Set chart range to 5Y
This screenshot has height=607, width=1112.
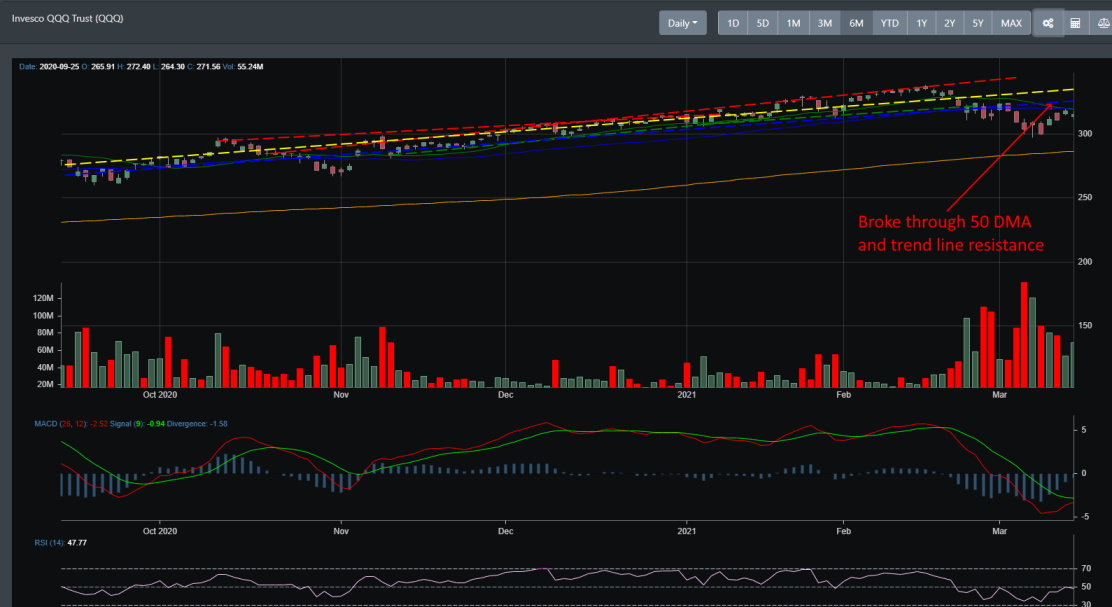click(978, 23)
